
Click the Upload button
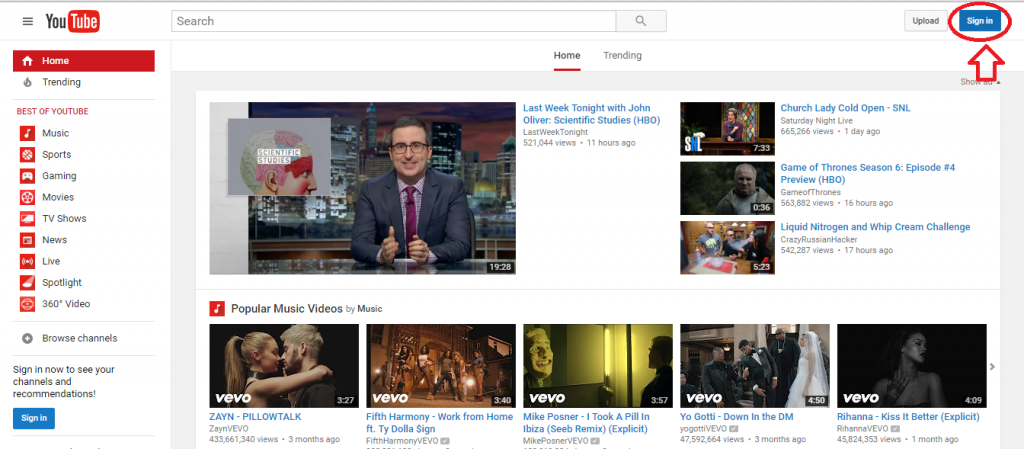[x=925, y=21]
